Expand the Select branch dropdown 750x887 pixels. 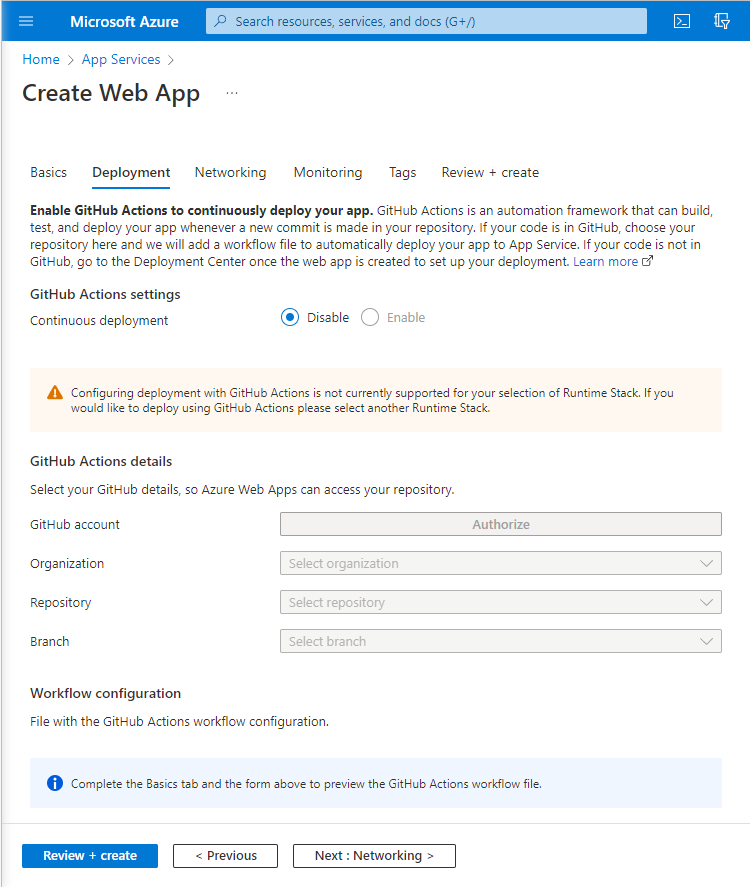tap(501, 642)
